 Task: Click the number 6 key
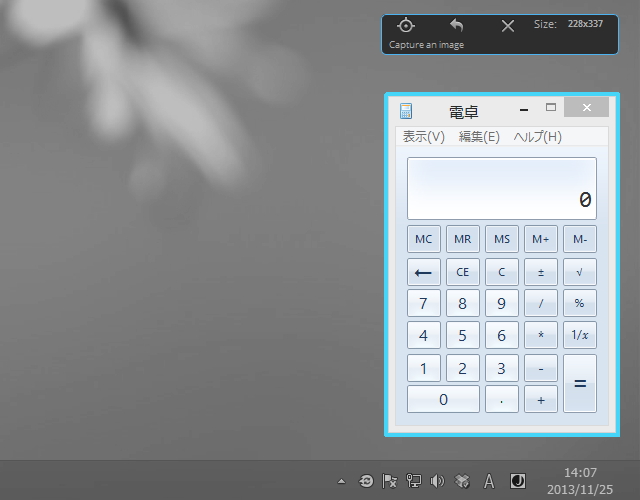coord(502,335)
